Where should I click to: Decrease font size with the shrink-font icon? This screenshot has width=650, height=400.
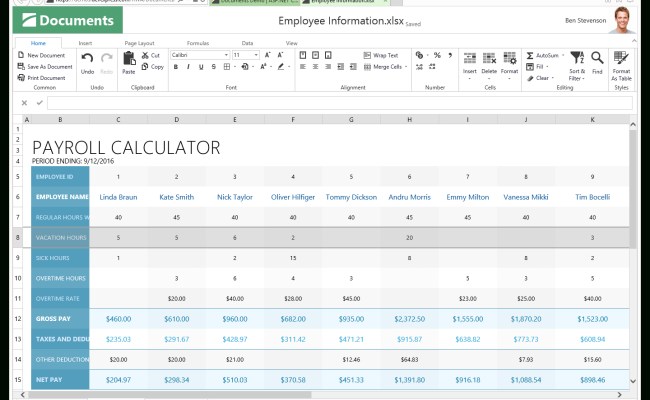(x=280, y=55)
